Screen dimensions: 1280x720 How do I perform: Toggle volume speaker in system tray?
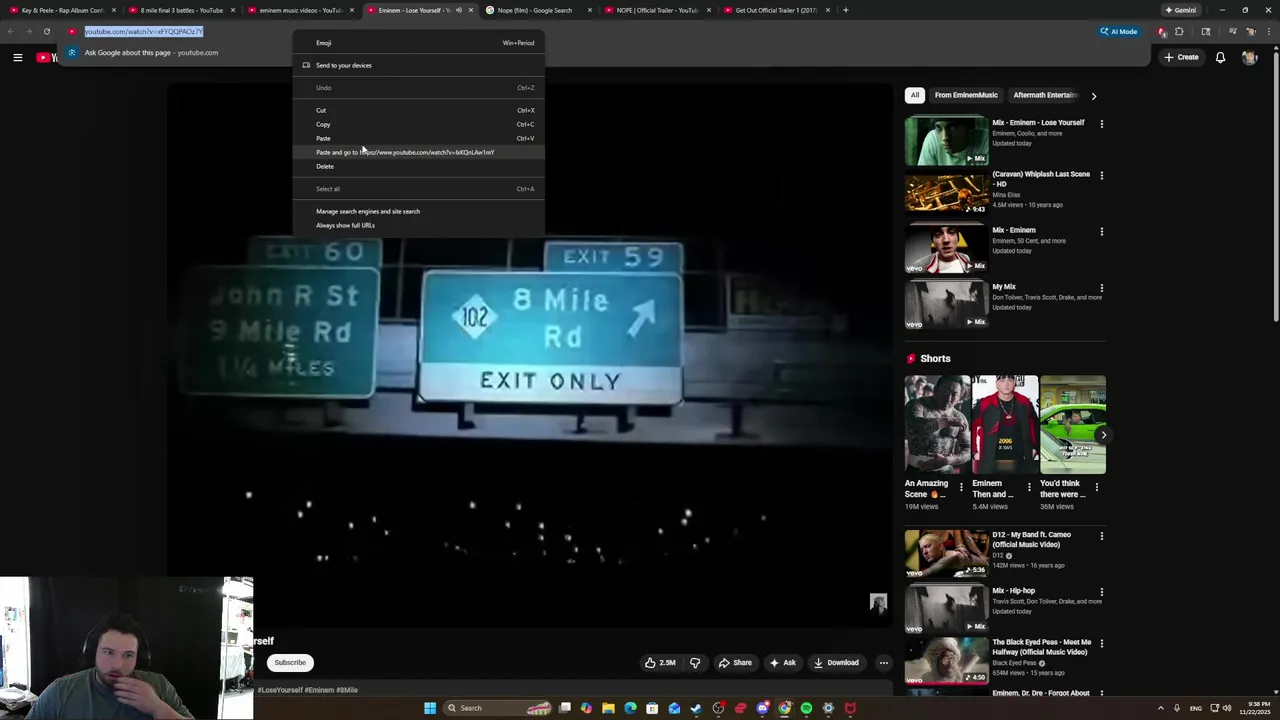tap(1227, 708)
